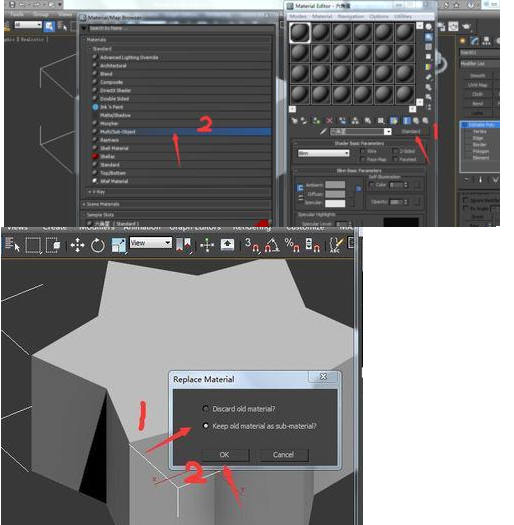Open the Material menu in Material Editor

322,16
